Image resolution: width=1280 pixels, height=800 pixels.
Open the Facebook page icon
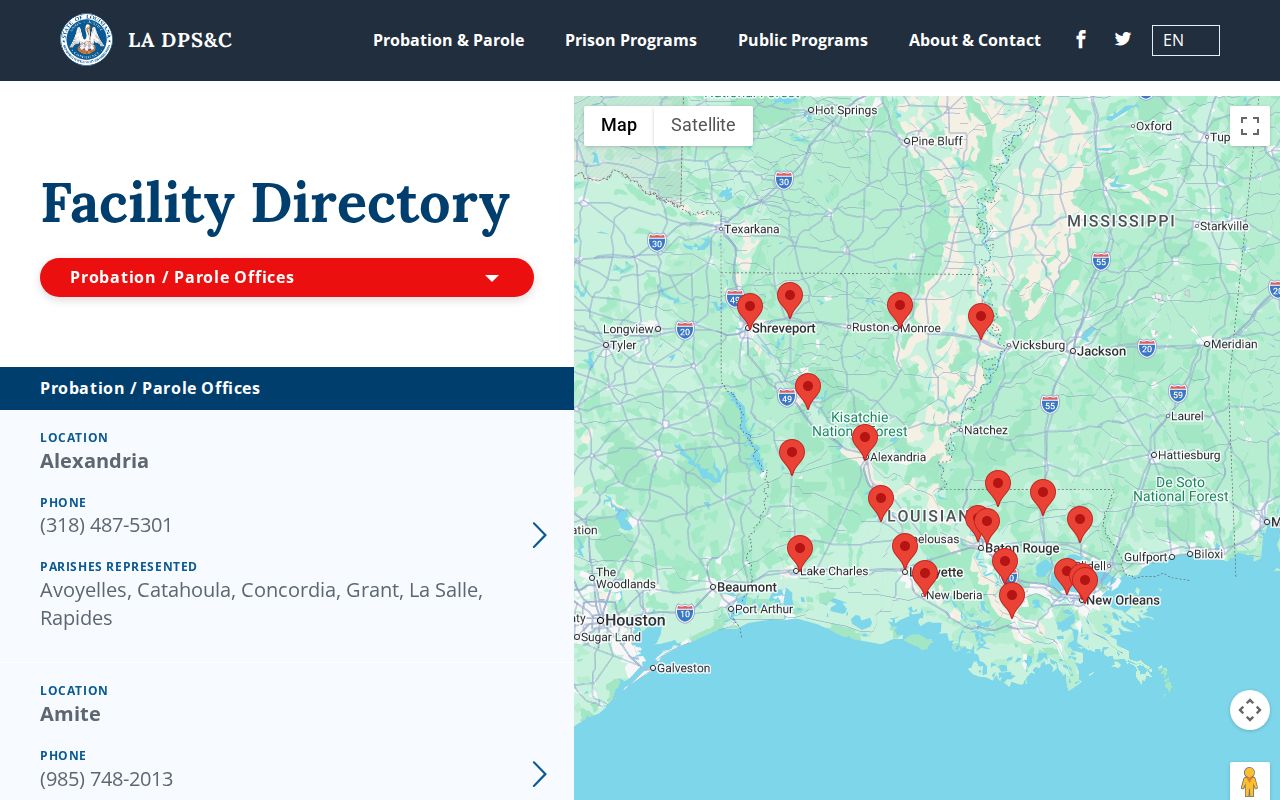pos(1081,39)
